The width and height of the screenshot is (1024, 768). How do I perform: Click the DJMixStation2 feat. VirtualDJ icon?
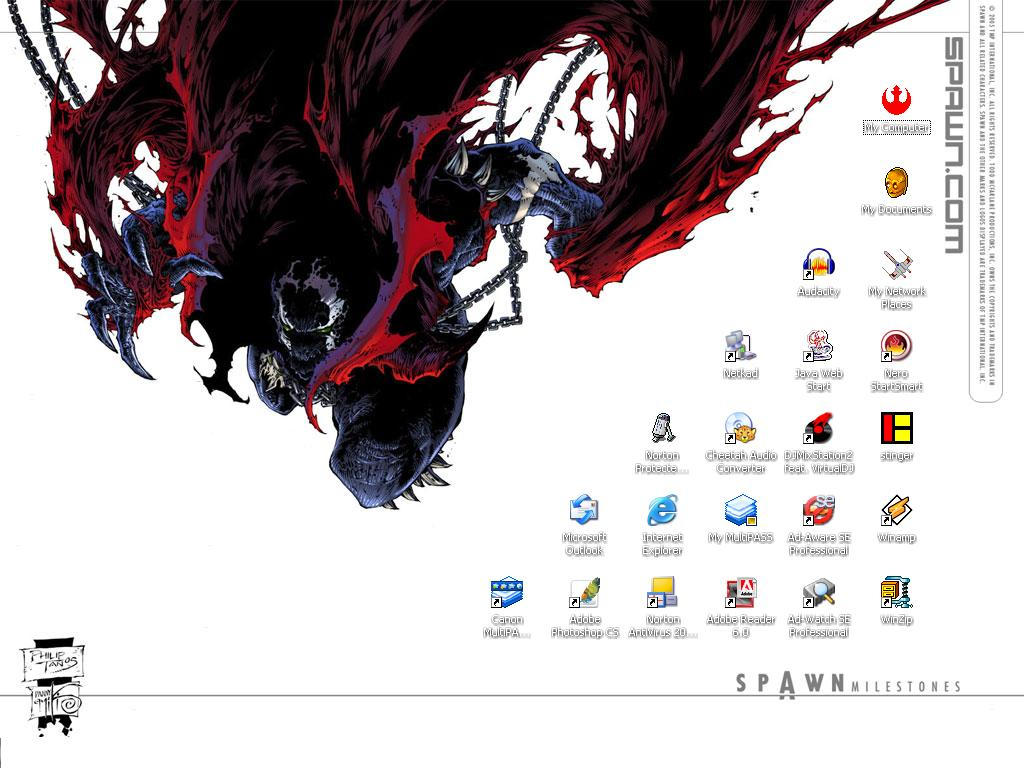pyautogui.click(x=818, y=428)
